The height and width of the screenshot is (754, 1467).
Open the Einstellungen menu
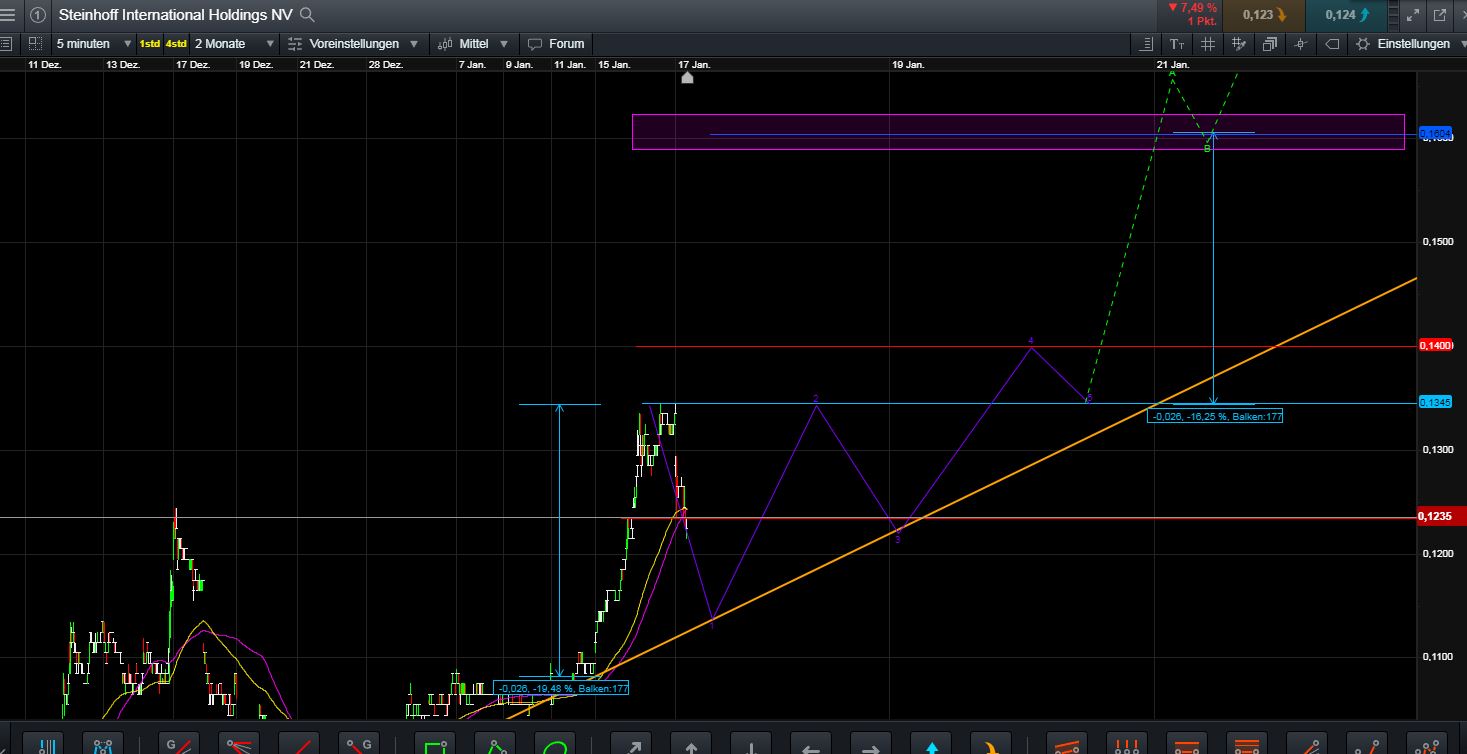[1415, 43]
